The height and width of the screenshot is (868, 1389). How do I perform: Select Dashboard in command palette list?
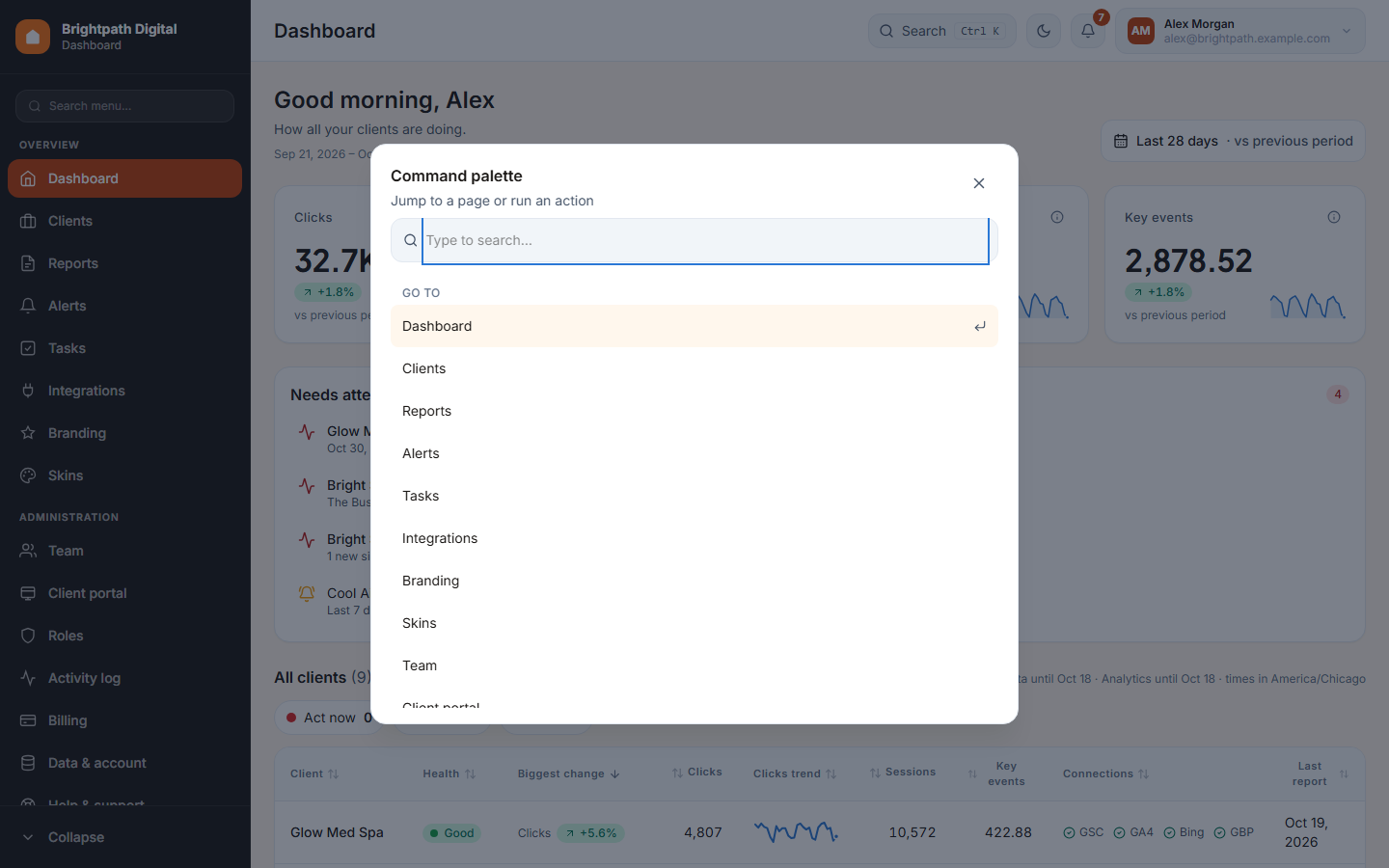pos(694,326)
